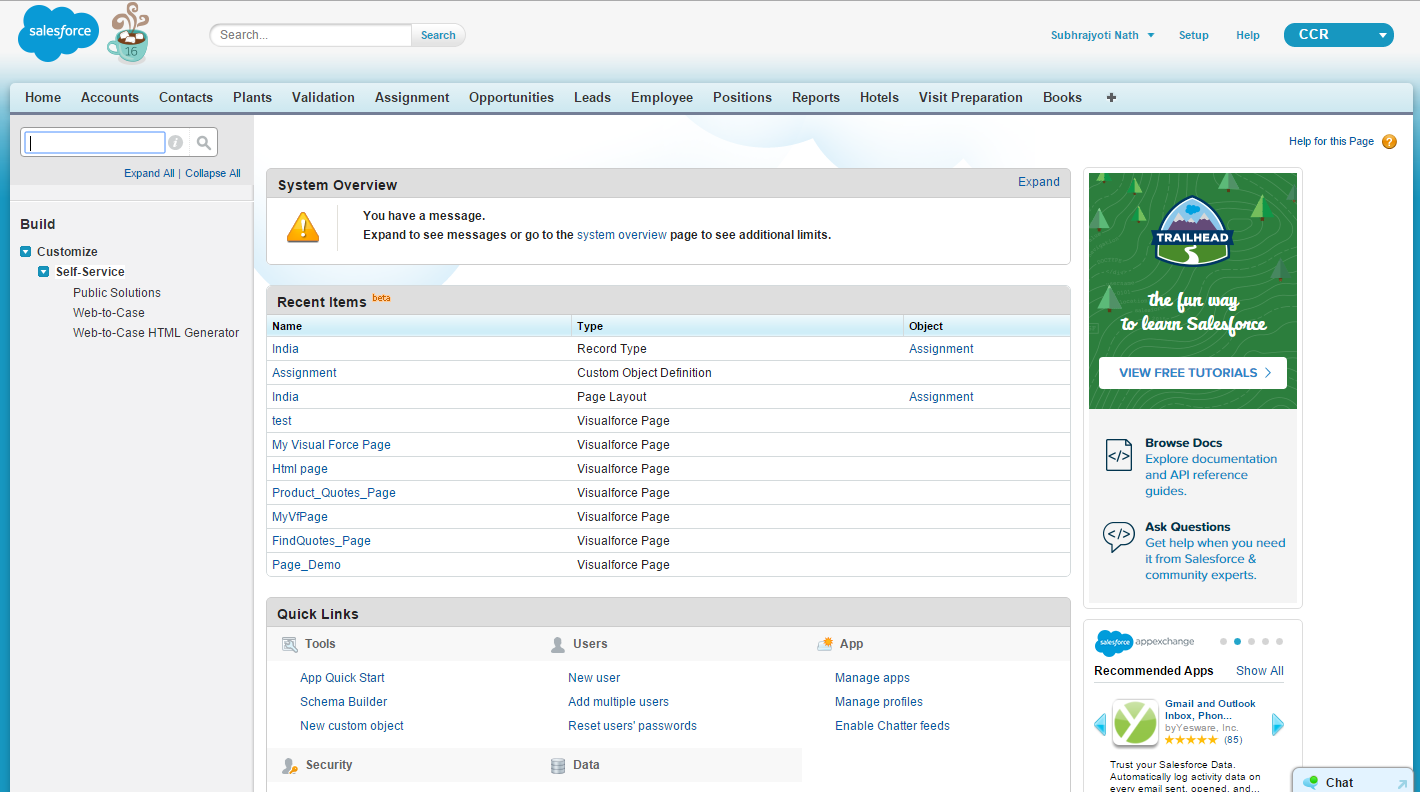Click the sidebar magnifier search icon
The width and height of the screenshot is (1420, 792).
[203, 143]
